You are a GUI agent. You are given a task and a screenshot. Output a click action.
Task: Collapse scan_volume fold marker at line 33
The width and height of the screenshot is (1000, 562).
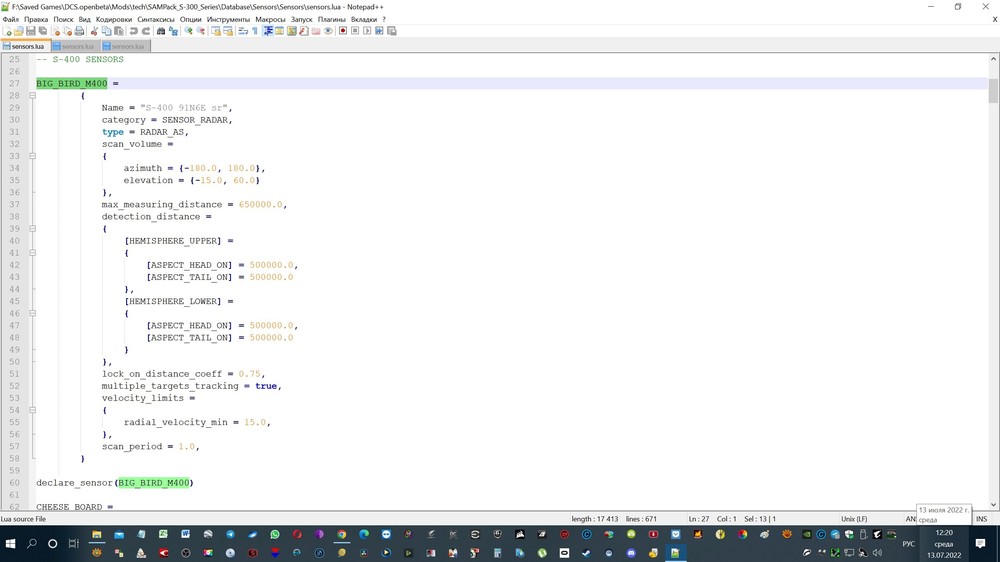(x=32, y=156)
